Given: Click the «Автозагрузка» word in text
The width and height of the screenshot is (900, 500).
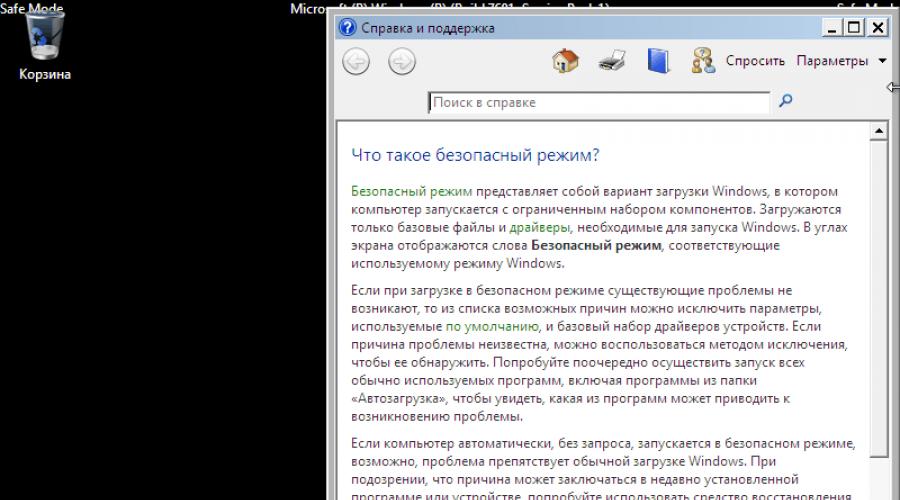Looking at the screenshot, I should [x=398, y=398].
